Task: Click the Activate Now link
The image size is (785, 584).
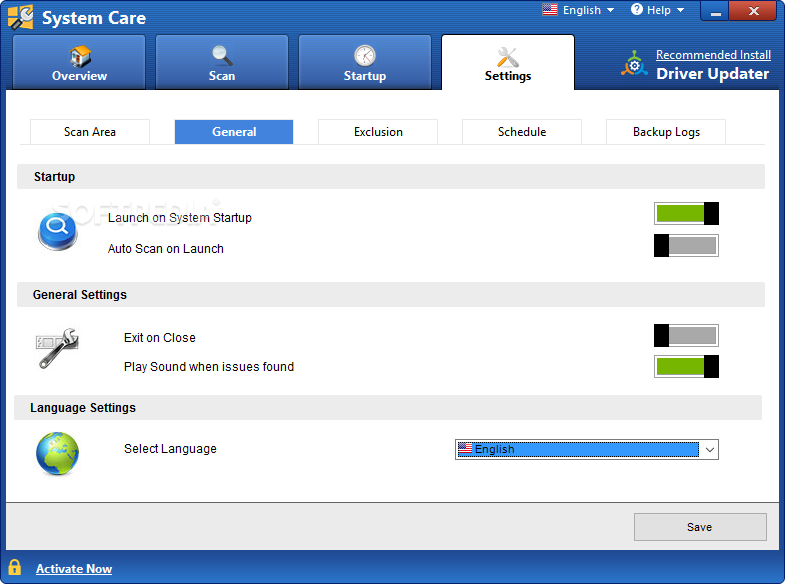Action: (74, 569)
